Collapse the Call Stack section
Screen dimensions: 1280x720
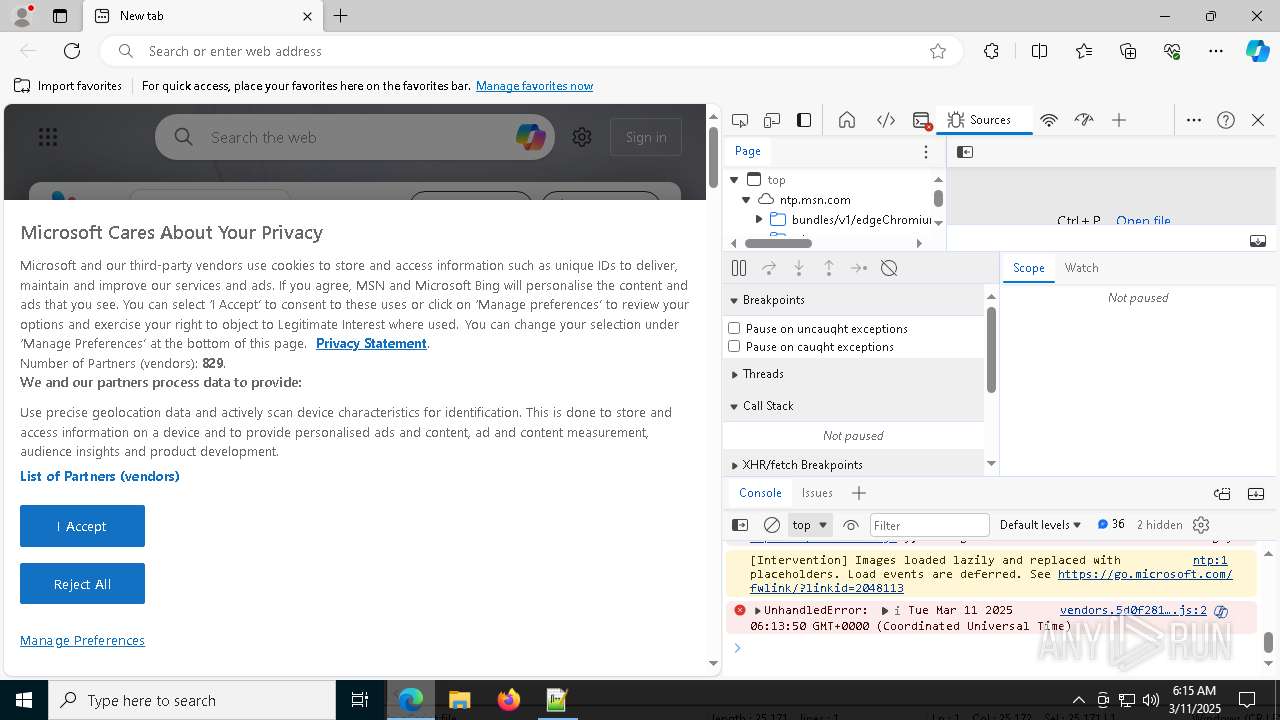pyautogui.click(x=854, y=406)
